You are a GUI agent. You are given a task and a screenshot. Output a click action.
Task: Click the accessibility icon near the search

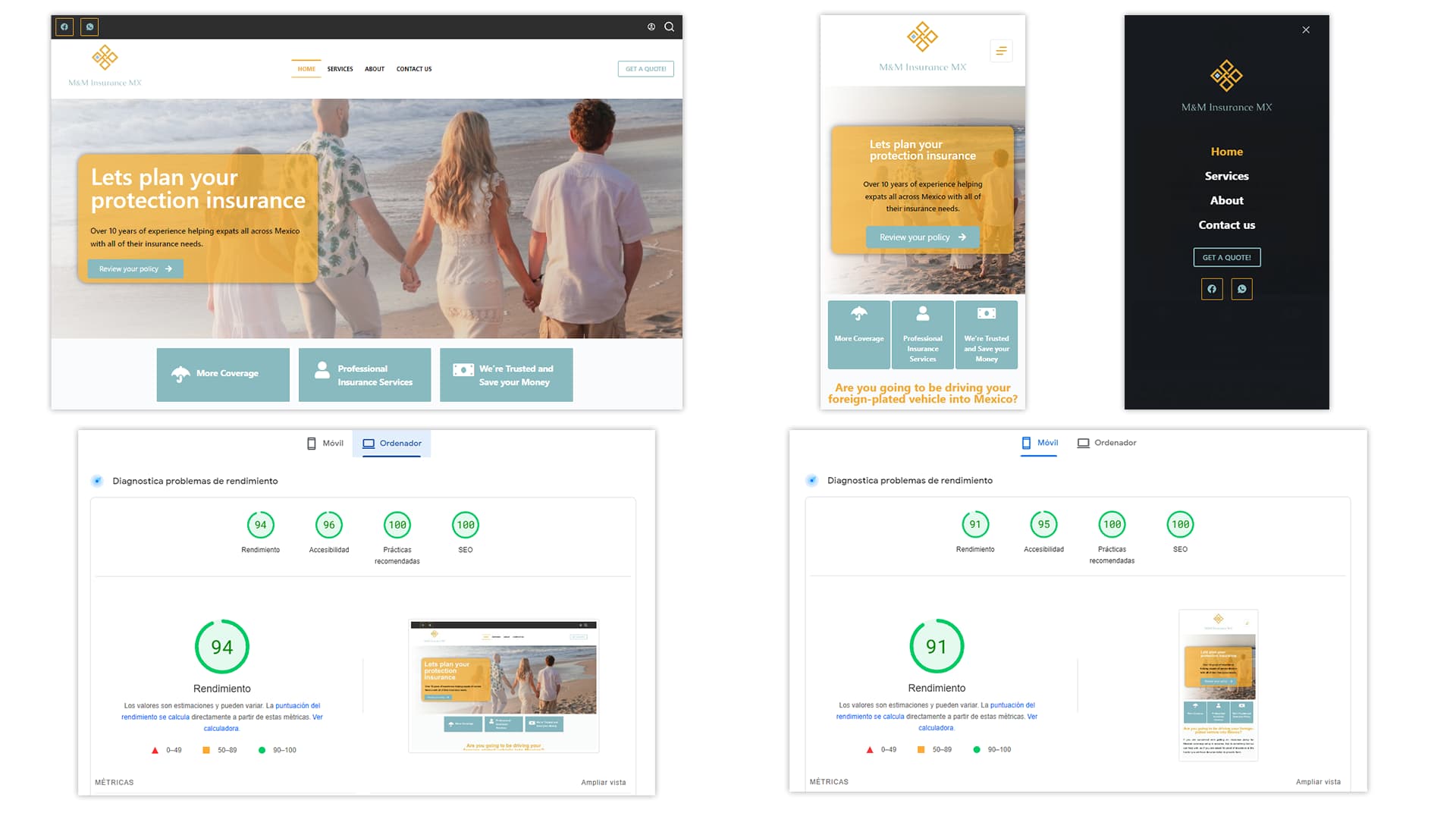click(651, 27)
